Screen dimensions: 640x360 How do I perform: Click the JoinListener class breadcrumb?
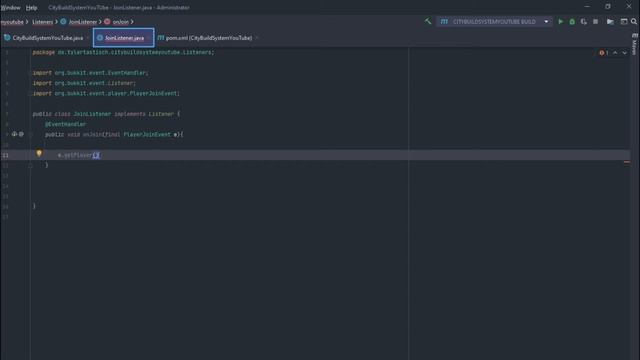pos(82,22)
